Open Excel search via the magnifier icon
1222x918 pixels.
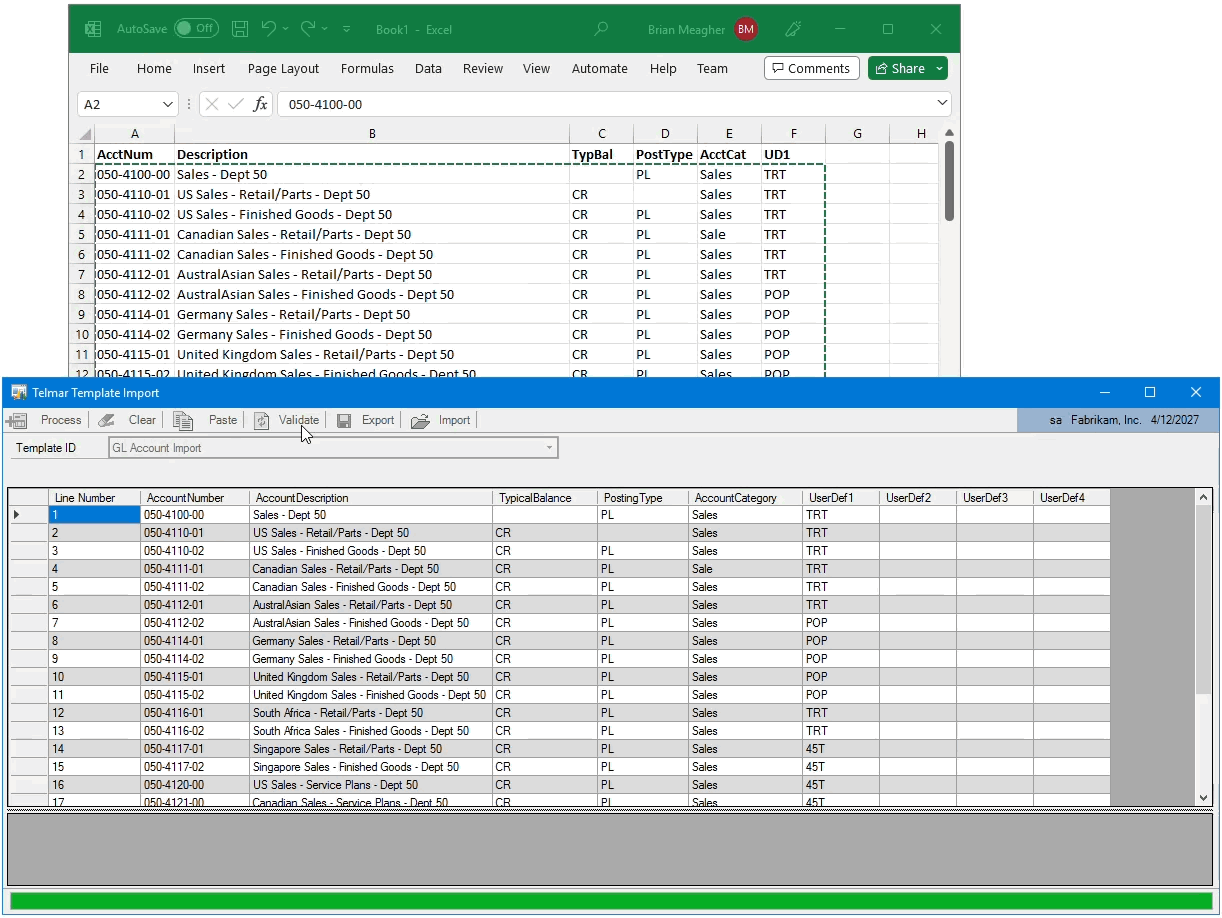pyautogui.click(x=601, y=29)
